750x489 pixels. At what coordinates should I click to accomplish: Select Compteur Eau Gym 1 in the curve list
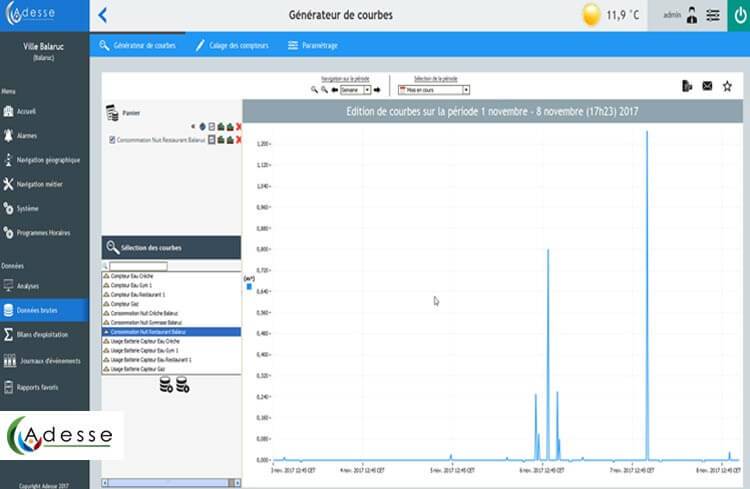(171, 285)
